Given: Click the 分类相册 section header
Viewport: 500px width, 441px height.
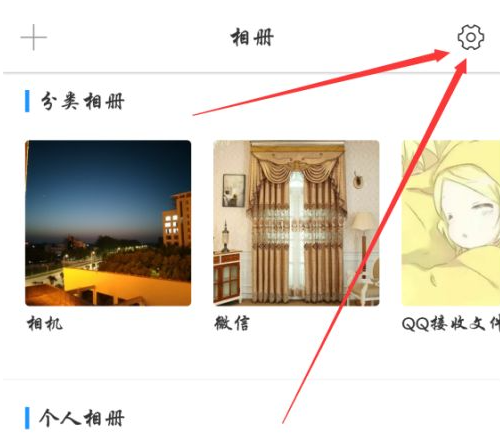Looking at the screenshot, I should tap(82, 101).
